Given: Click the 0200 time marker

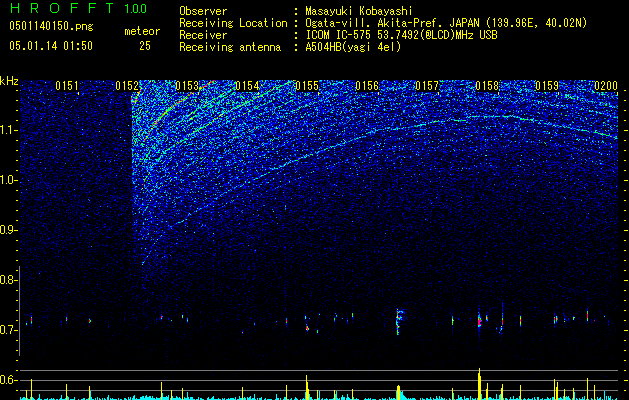Looking at the screenshot, I should click(x=606, y=86).
